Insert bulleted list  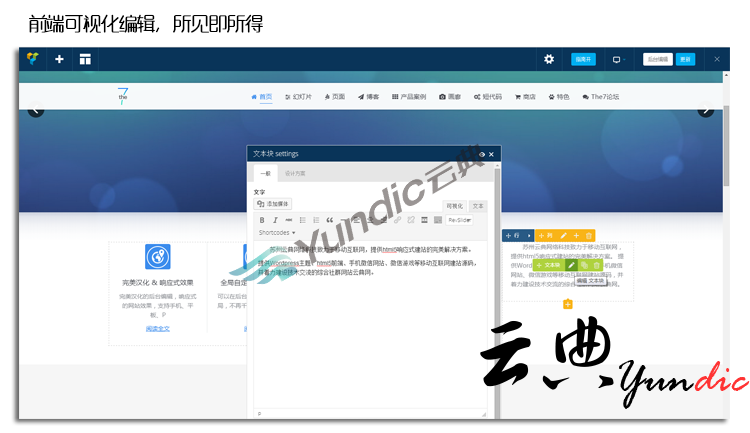coord(302,220)
